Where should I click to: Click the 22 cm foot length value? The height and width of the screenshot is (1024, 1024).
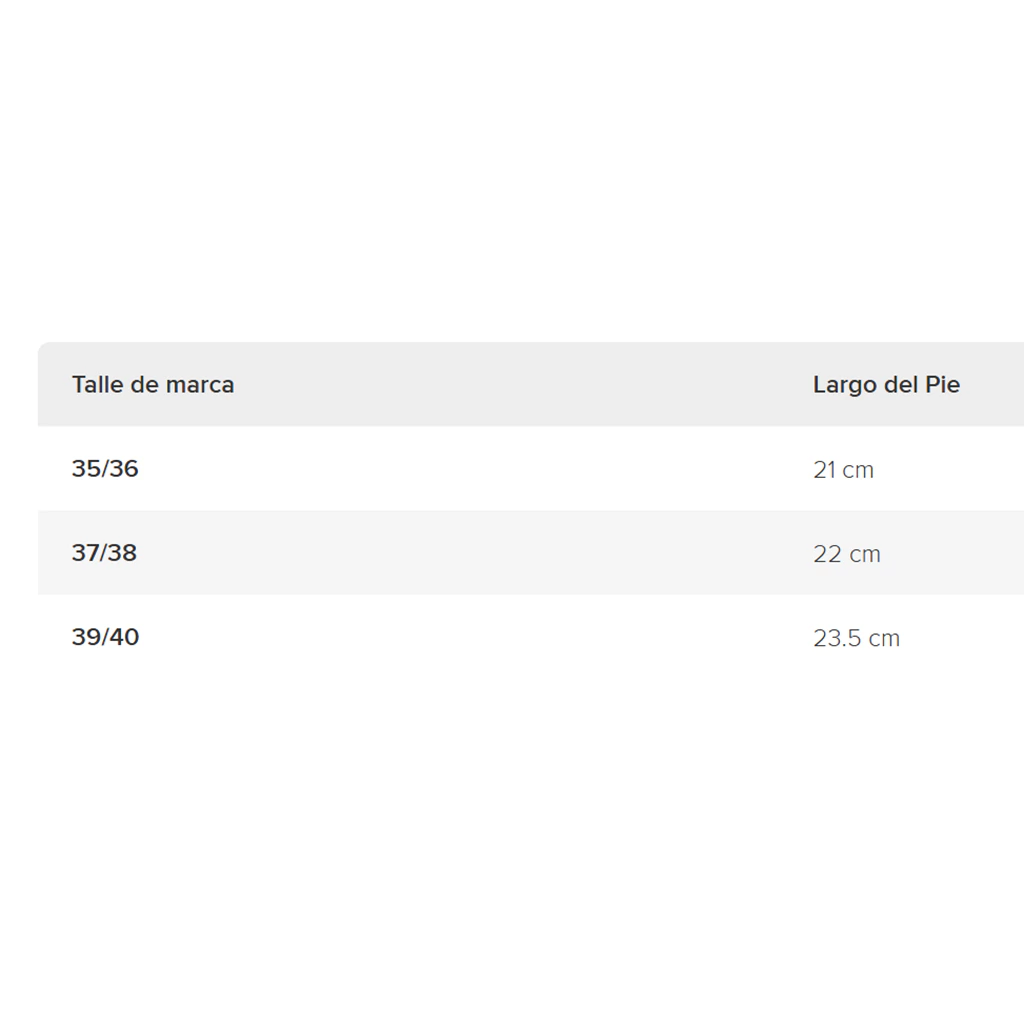pos(847,554)
